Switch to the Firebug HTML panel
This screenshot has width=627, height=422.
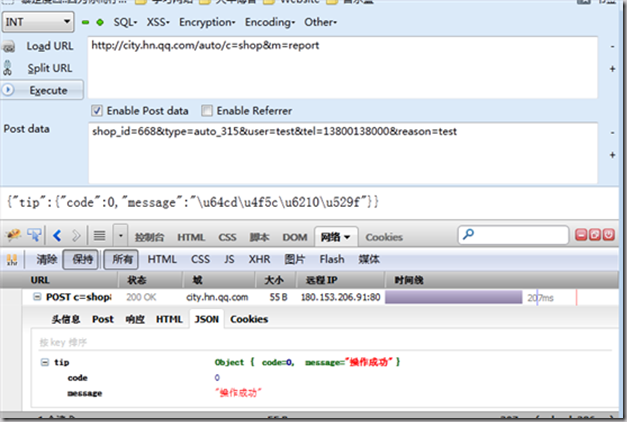[191, 237]
